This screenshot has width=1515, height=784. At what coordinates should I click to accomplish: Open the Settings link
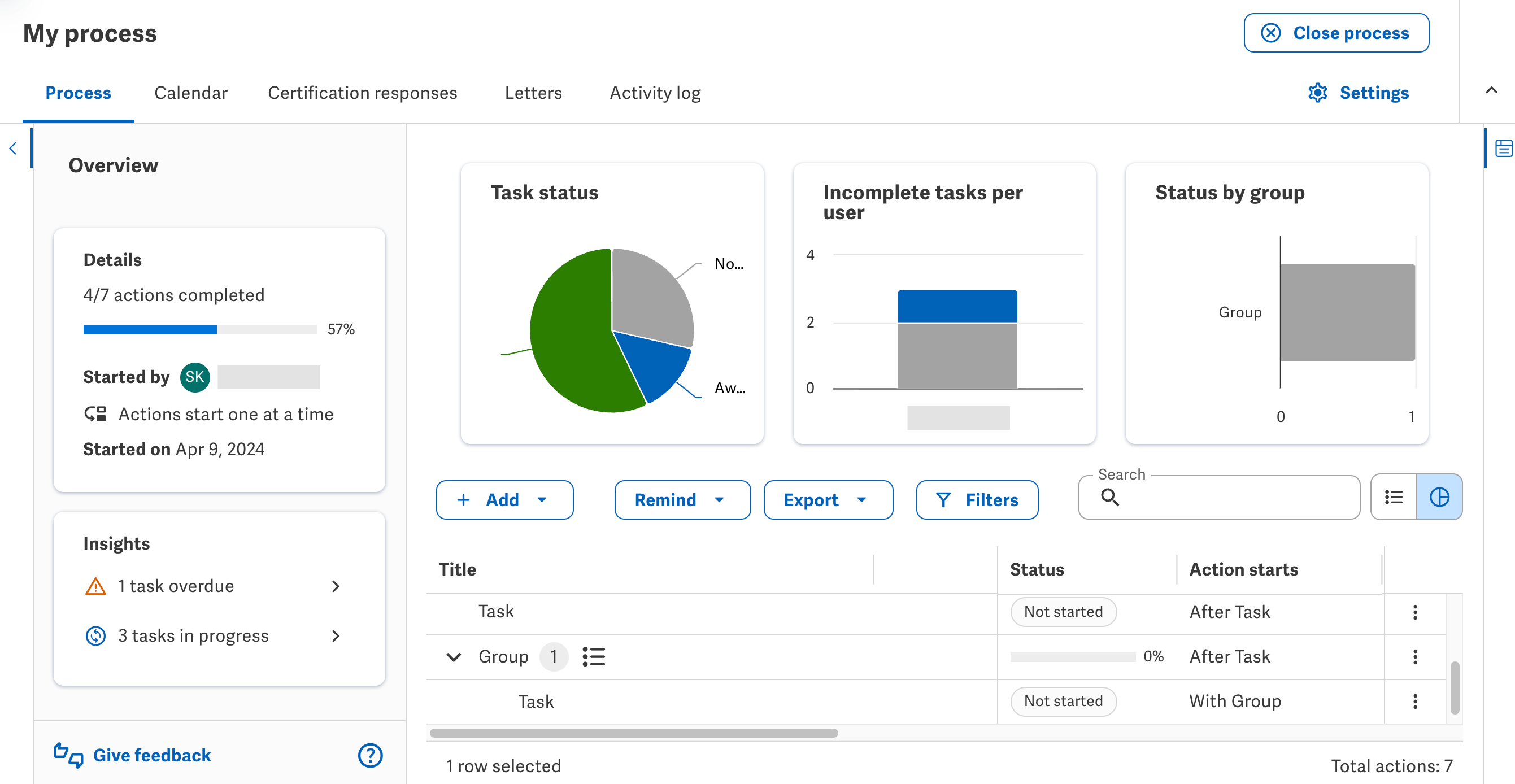click(1359, 93)
